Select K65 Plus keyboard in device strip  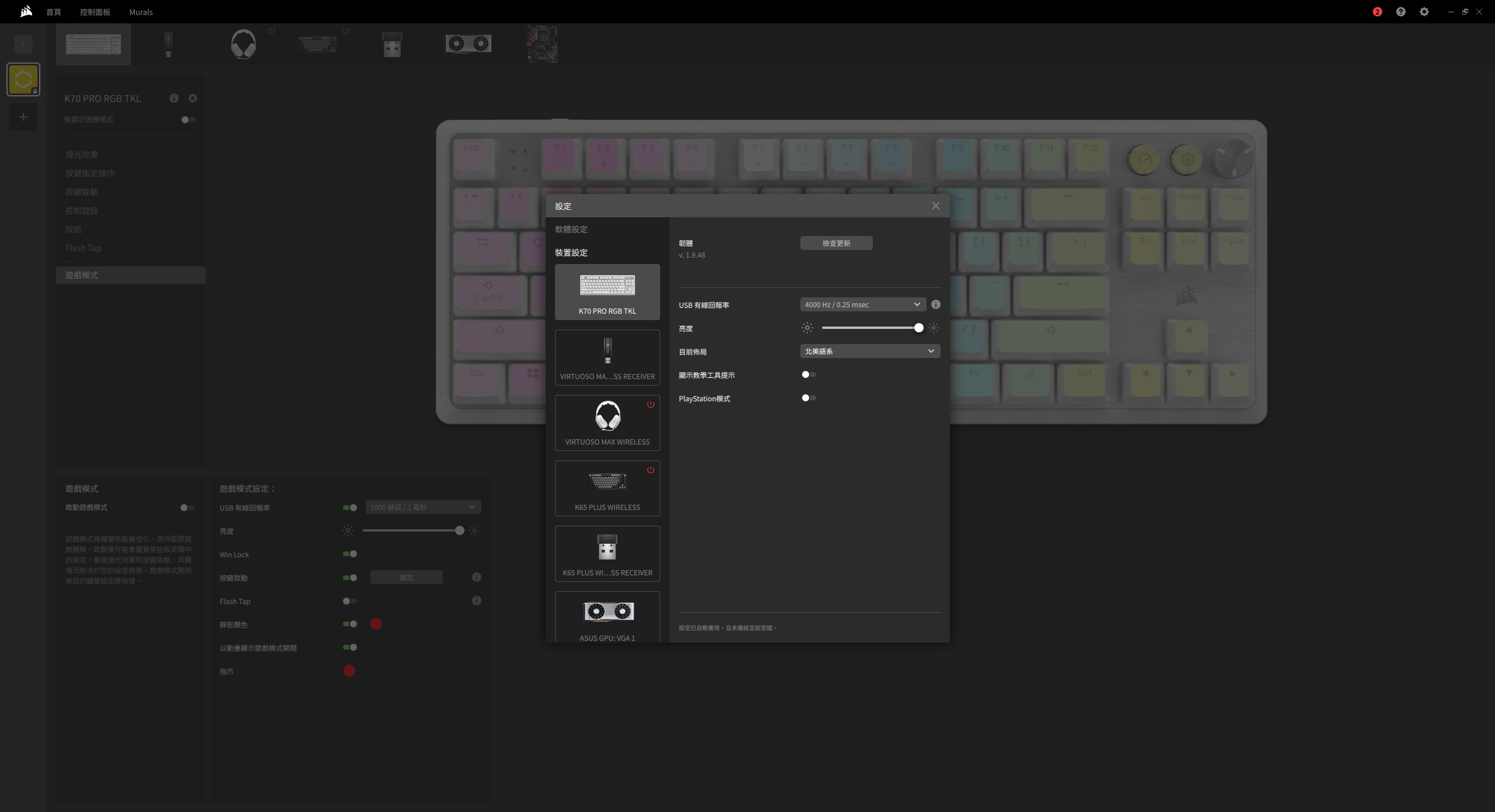click(x=318, y=44)
